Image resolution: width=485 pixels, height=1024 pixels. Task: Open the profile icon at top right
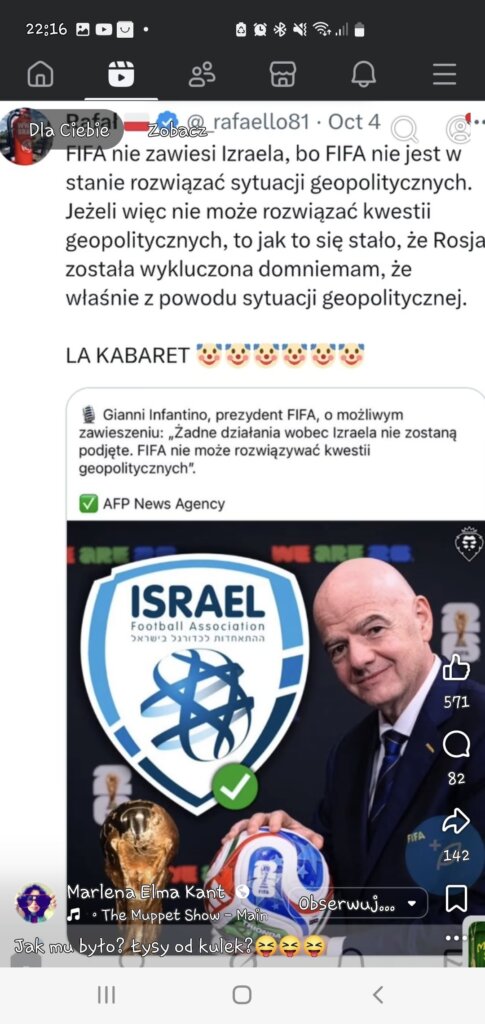460,129
